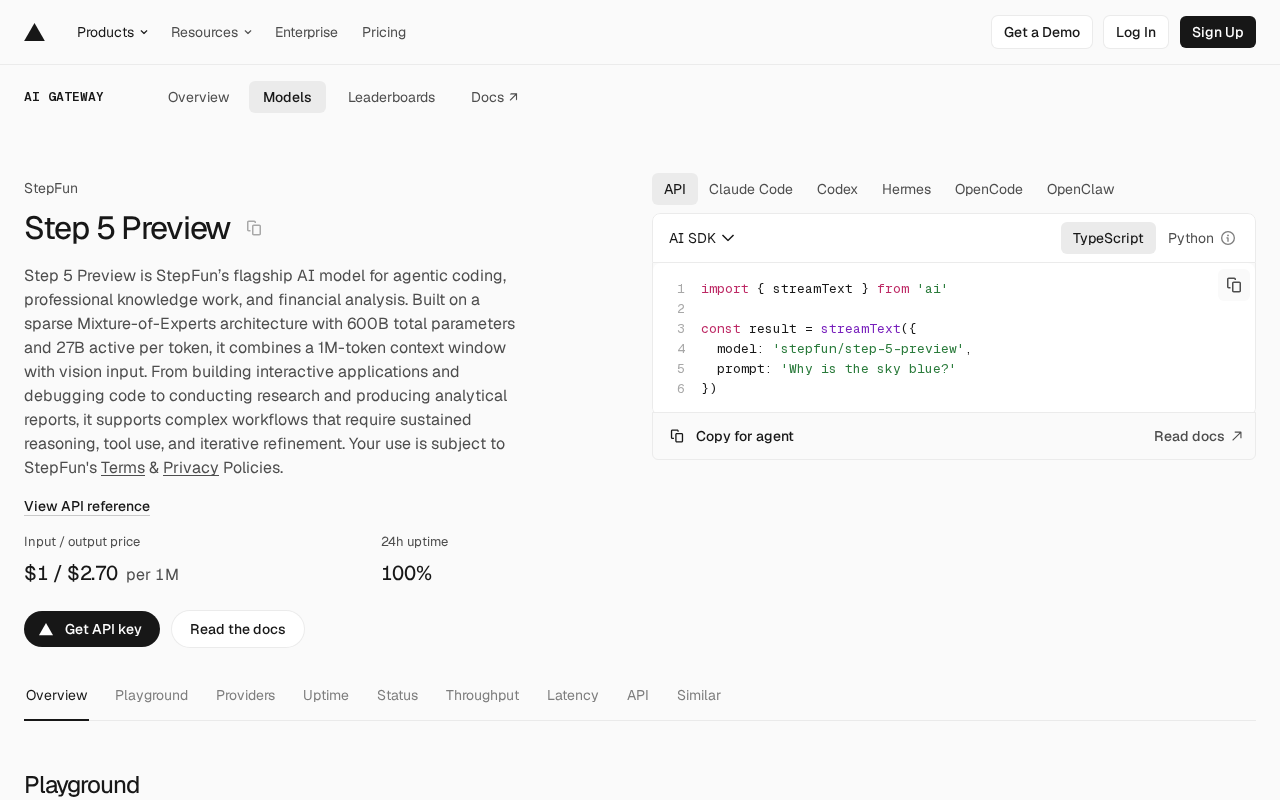Click the Playground heading
Image resolution: width=1280 pixels, height=800 pixels.
pyautogui.click(x=82, y=784)
